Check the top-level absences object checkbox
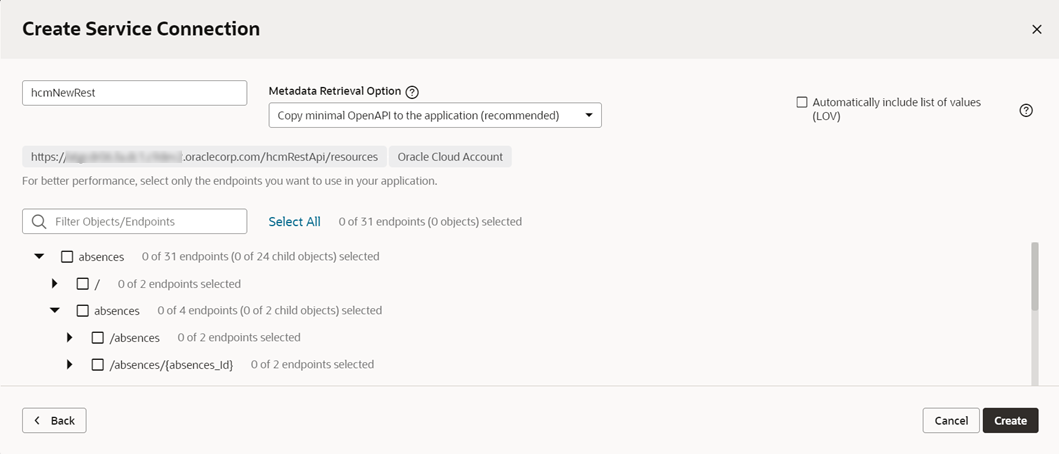1059x454 pixels. pyautogui.click(x=67, y=257)
